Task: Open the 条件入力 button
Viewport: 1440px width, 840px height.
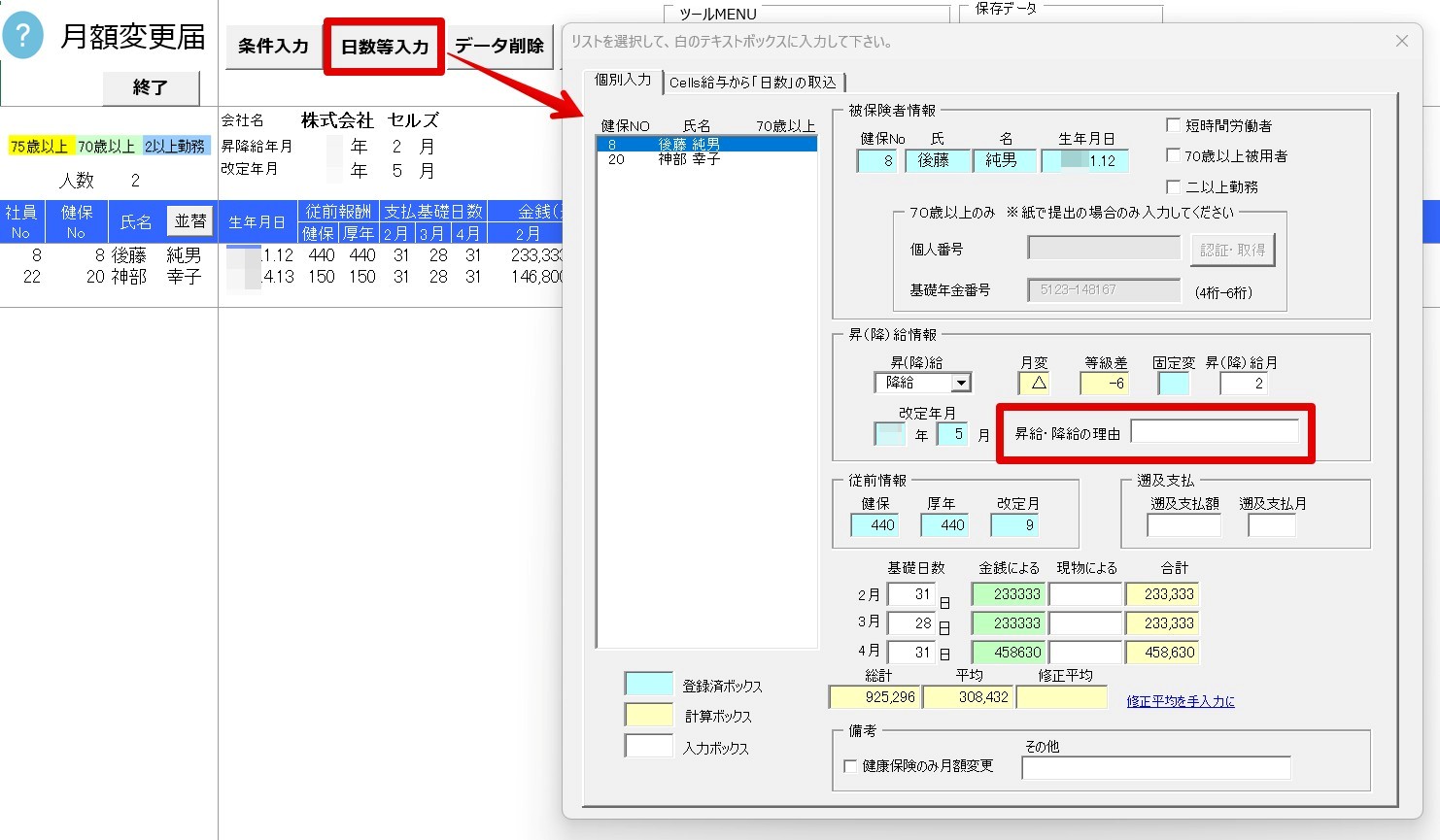Action: click(273, 47)
